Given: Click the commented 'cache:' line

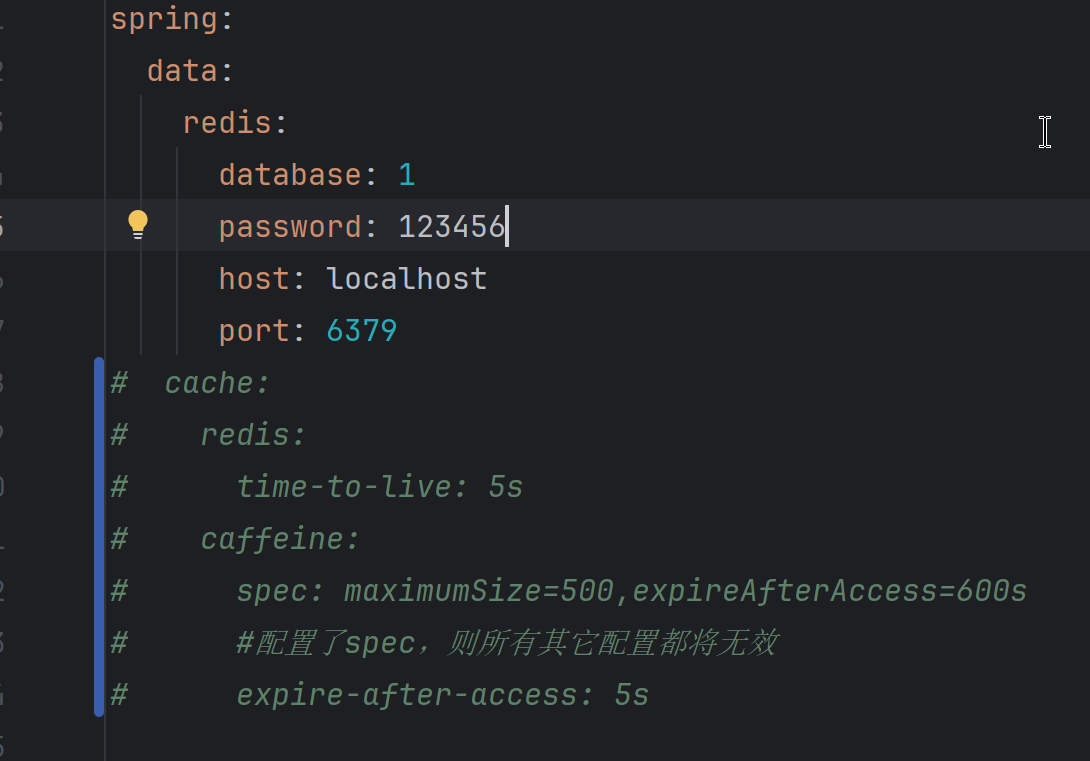Looking at the screenshot, I should (217, 383).
